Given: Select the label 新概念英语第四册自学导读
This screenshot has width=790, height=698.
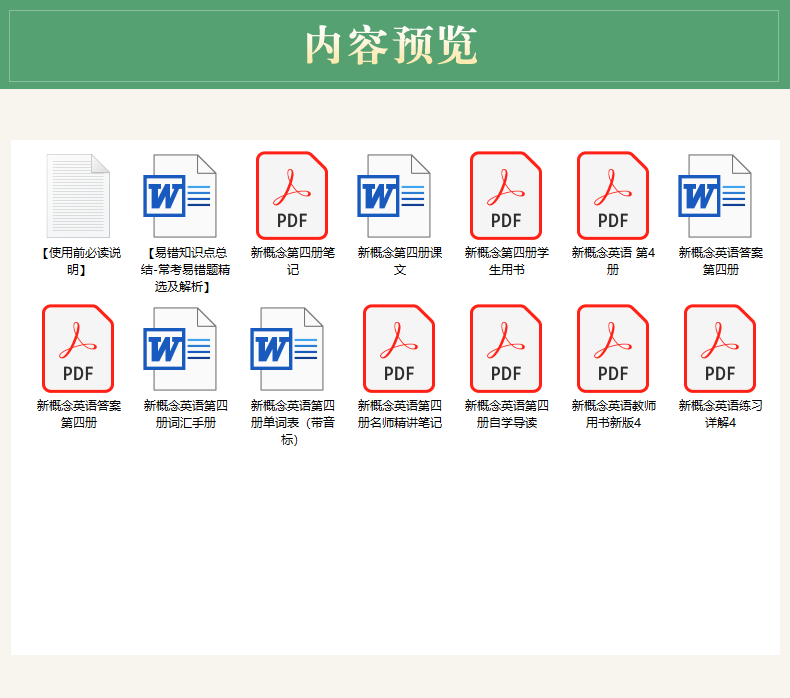Looking at the screenshot, I should click(507, 414).
